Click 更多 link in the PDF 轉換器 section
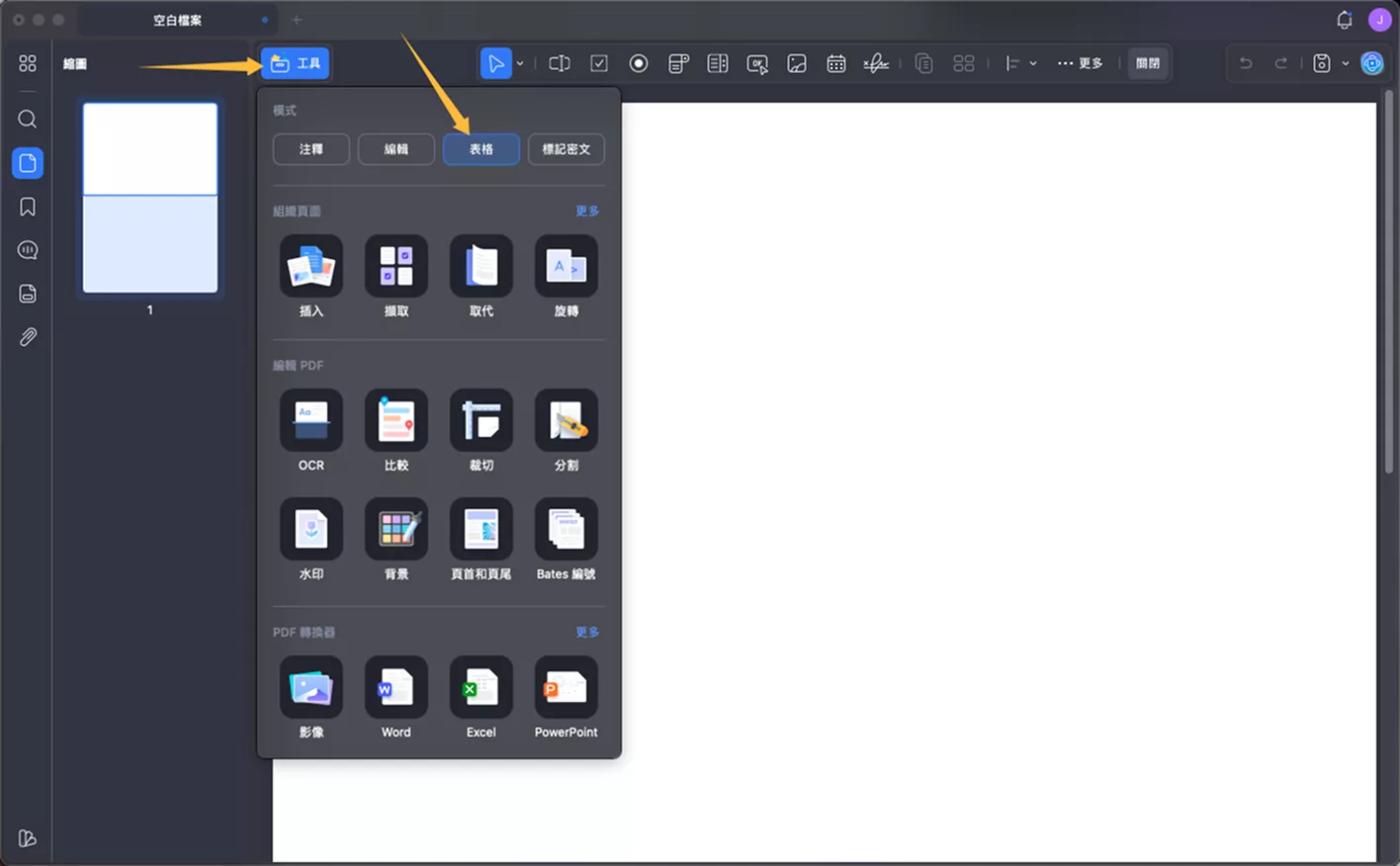The height and width of the screenshot is (866, 1400). click(587, 632)
